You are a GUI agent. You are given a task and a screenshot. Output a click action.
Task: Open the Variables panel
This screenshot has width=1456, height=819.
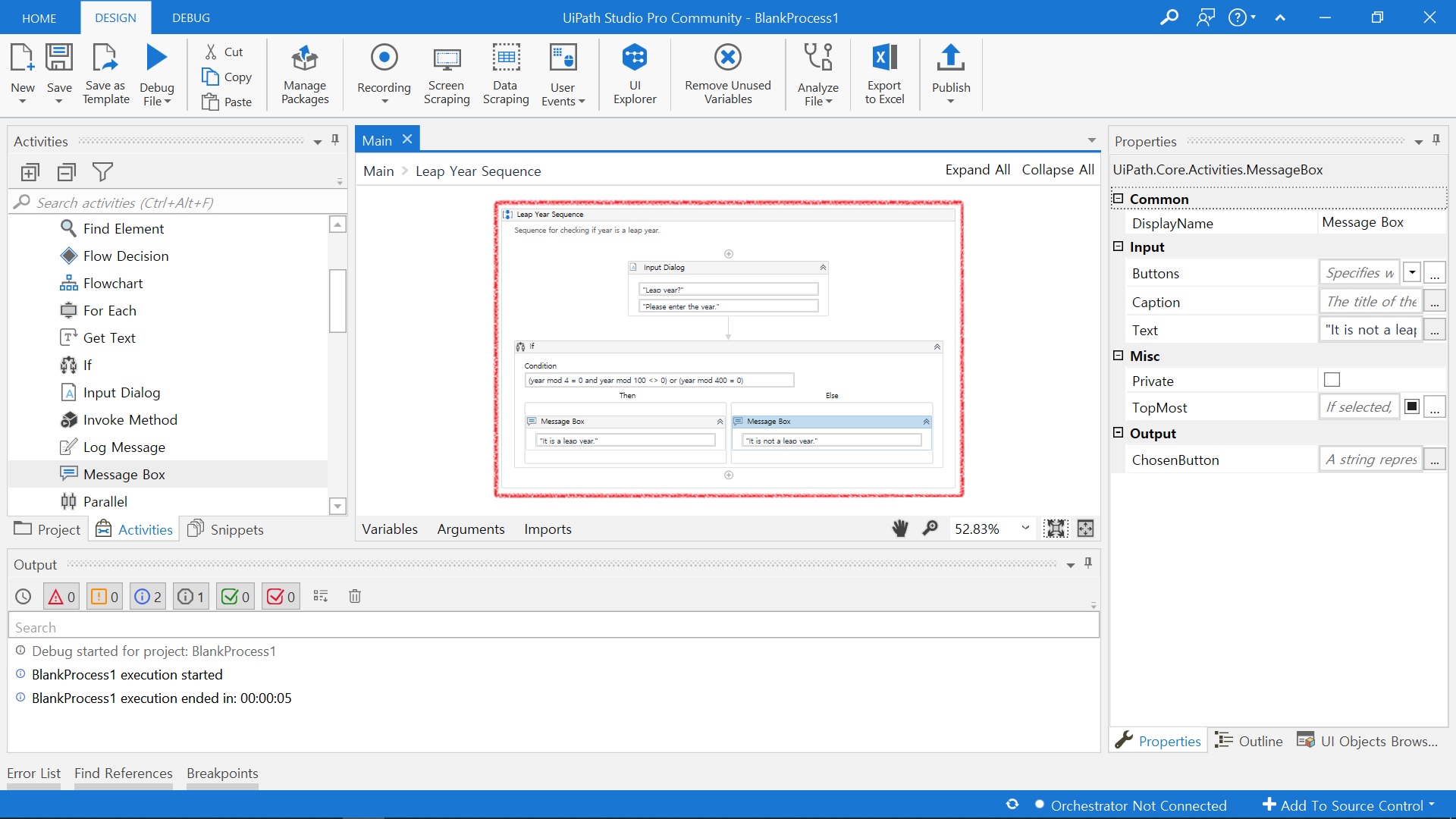[390, 529]
